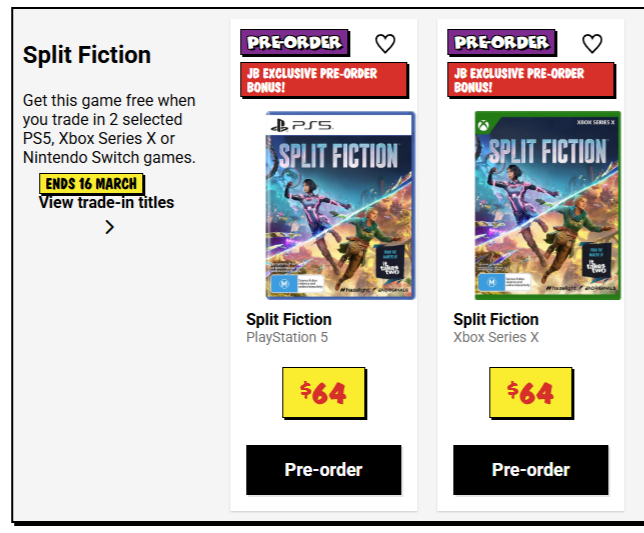Click the PlayStation 5 platform label
Screen dimensions: 644x533
coord(287,337)
